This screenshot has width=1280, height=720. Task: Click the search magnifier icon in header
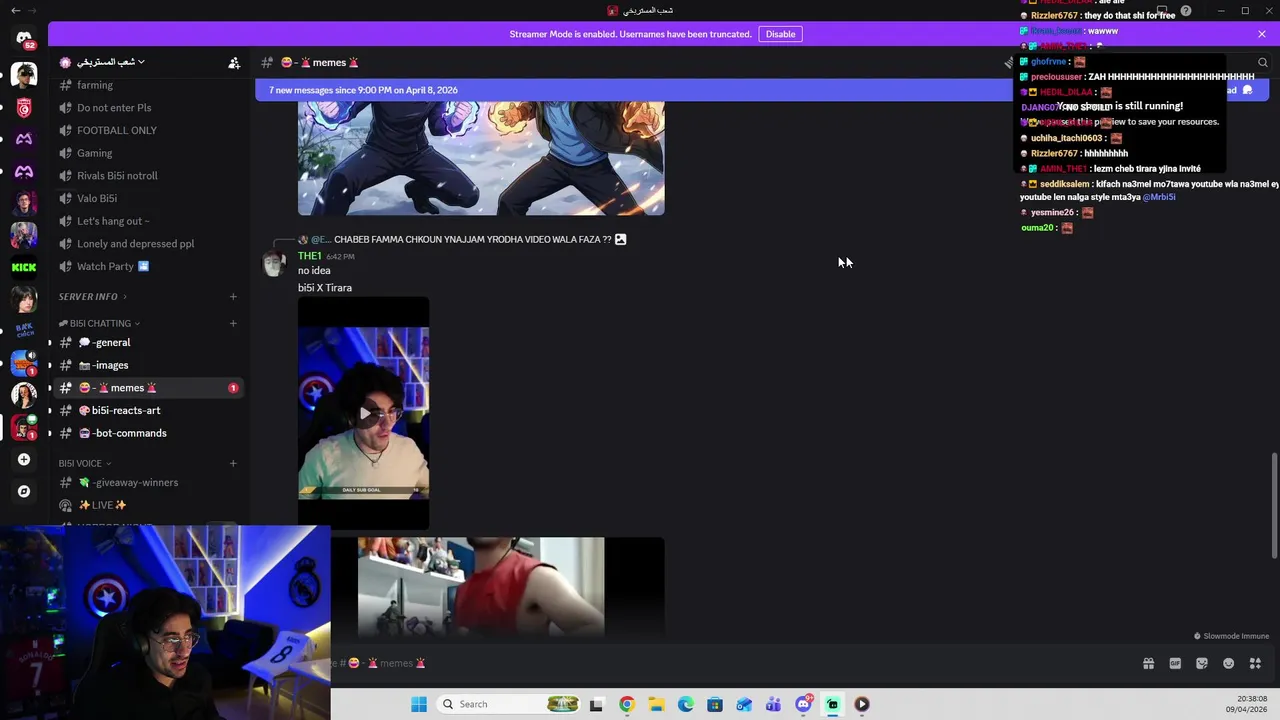(1263, 62)
